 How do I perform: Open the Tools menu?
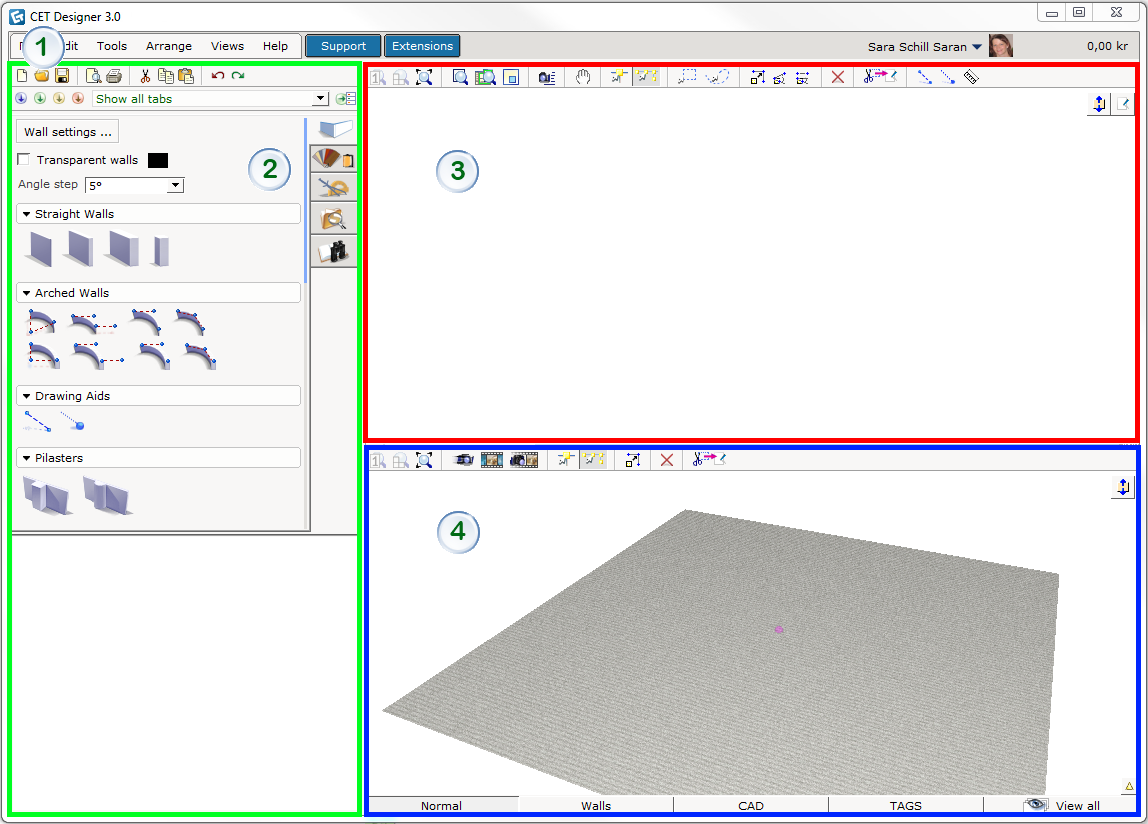[112, 45]
